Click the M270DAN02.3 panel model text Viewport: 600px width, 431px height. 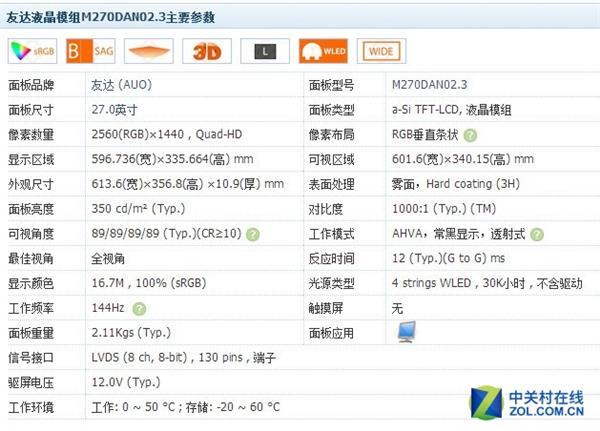tap(430, 85)
